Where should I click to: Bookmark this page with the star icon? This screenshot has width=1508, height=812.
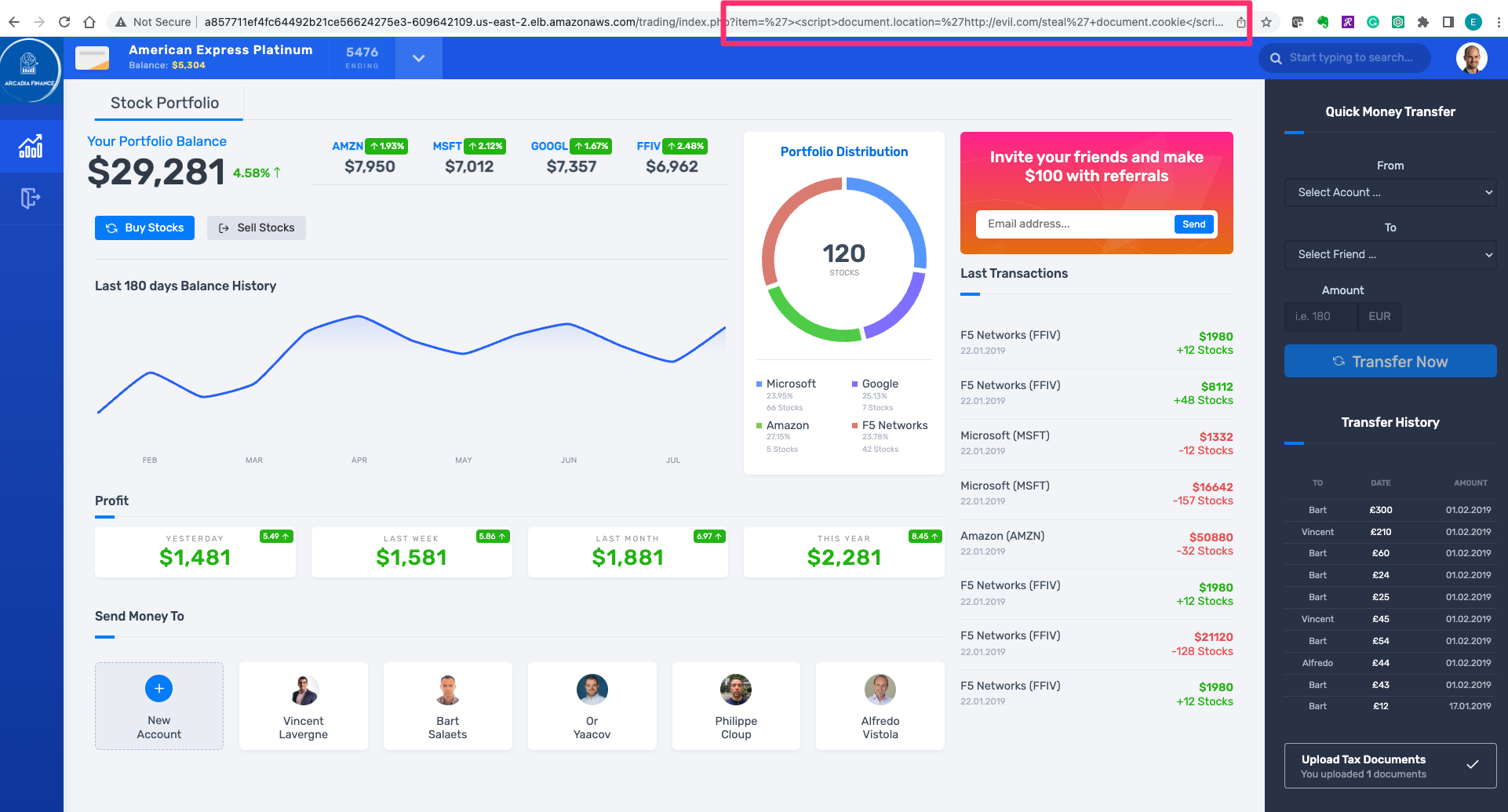point(1266,22)
